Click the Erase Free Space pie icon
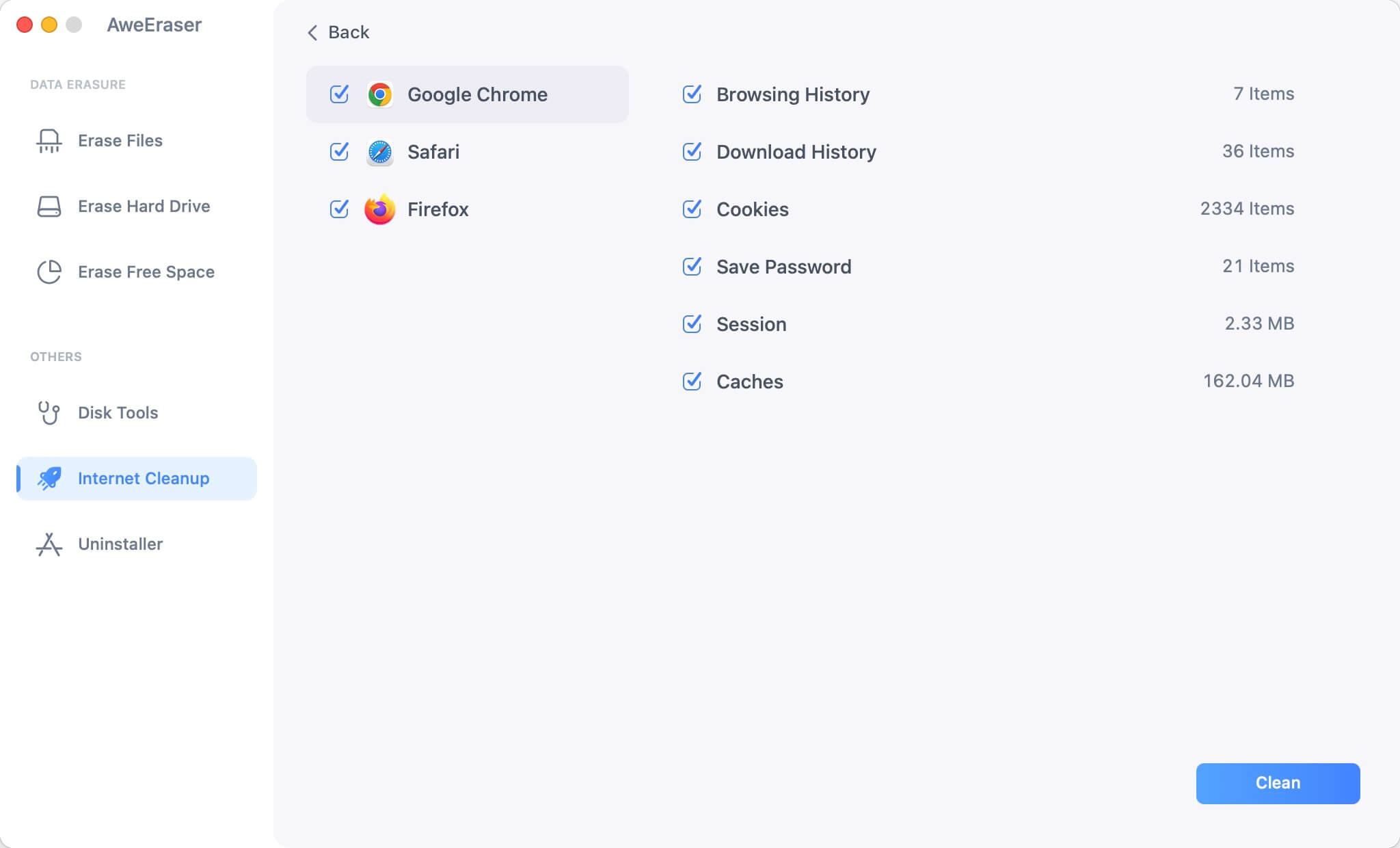Image resolution: width=1400 pixels, height=848 pixels. point(49,271)
